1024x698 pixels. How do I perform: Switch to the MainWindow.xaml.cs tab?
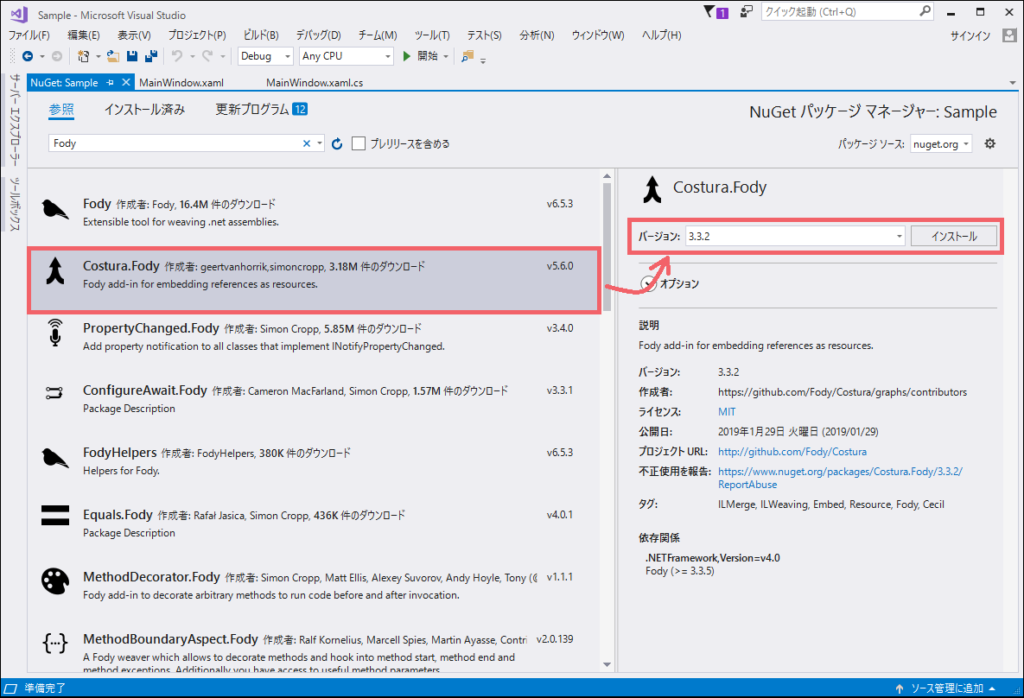tap(314, 83)
